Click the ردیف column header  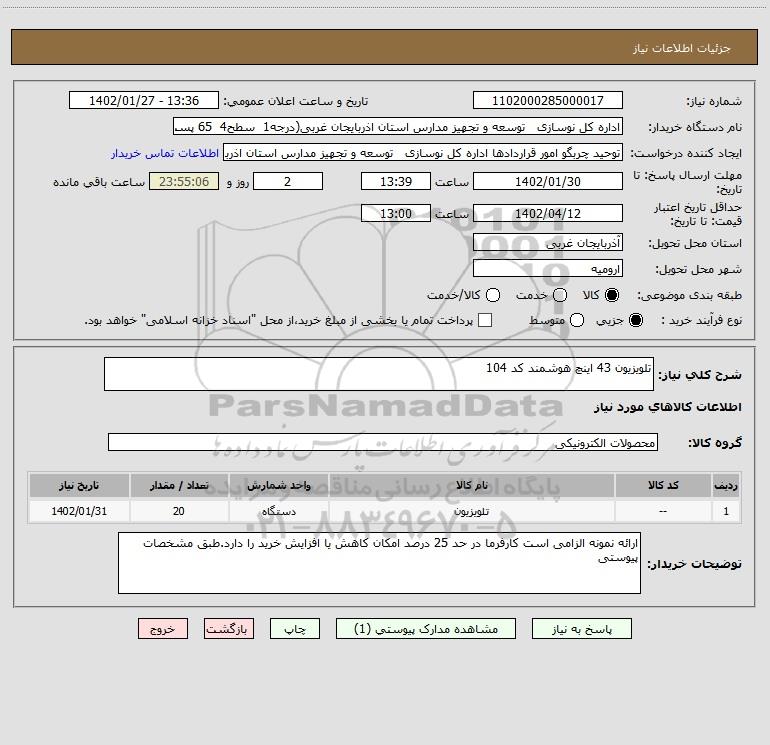click(726, 485)
